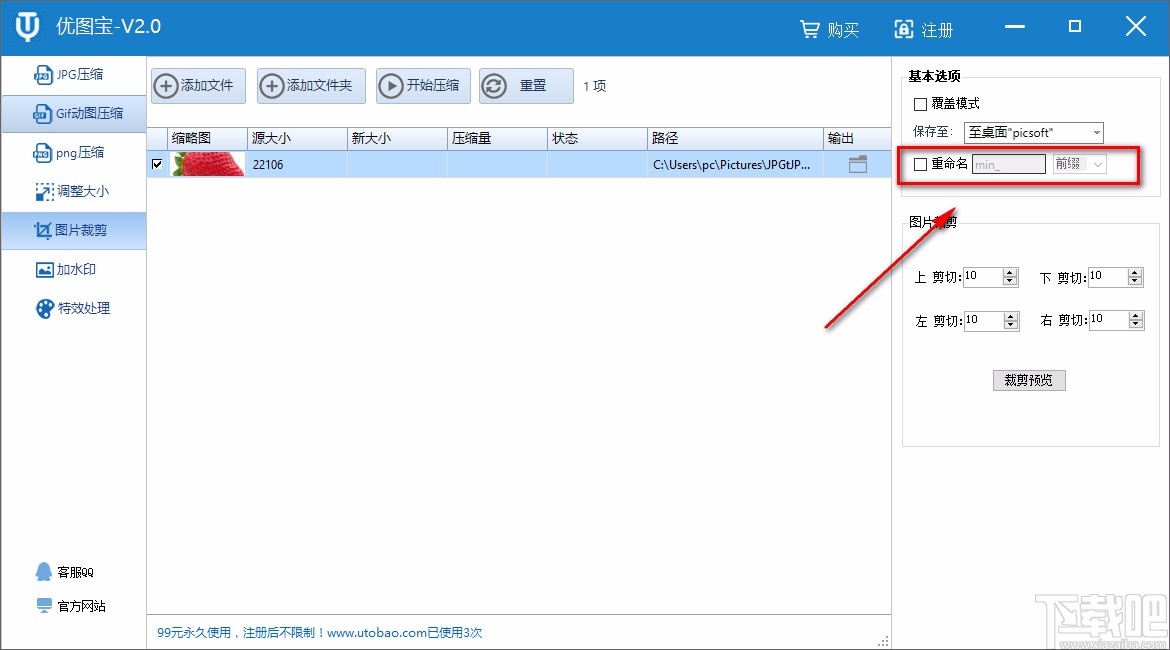The image size is (1170, 650).
Task: Click the 新大小 column header
Action: coord(397,138)
